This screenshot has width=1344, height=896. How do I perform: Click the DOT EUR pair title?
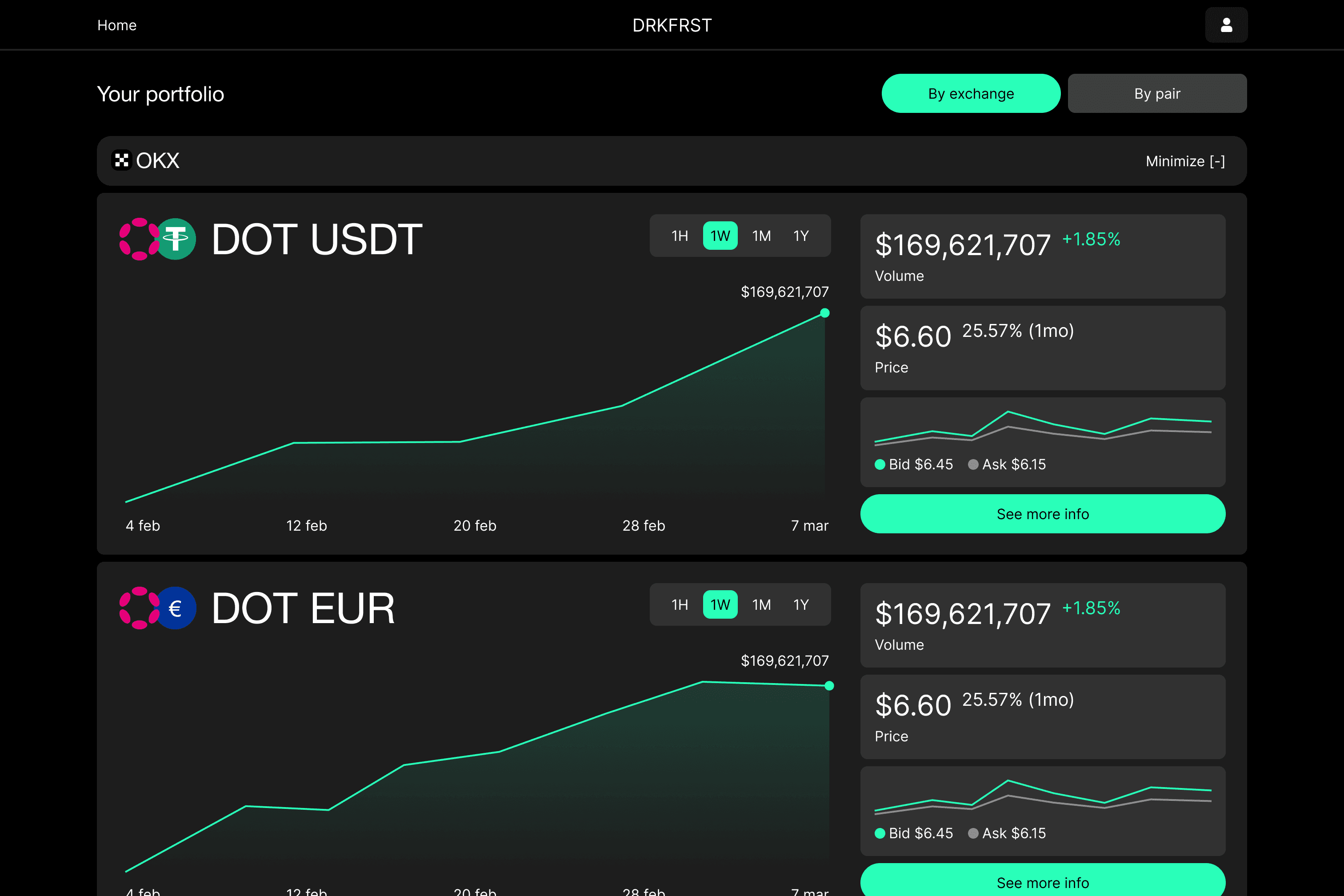(x=303, y=608)
